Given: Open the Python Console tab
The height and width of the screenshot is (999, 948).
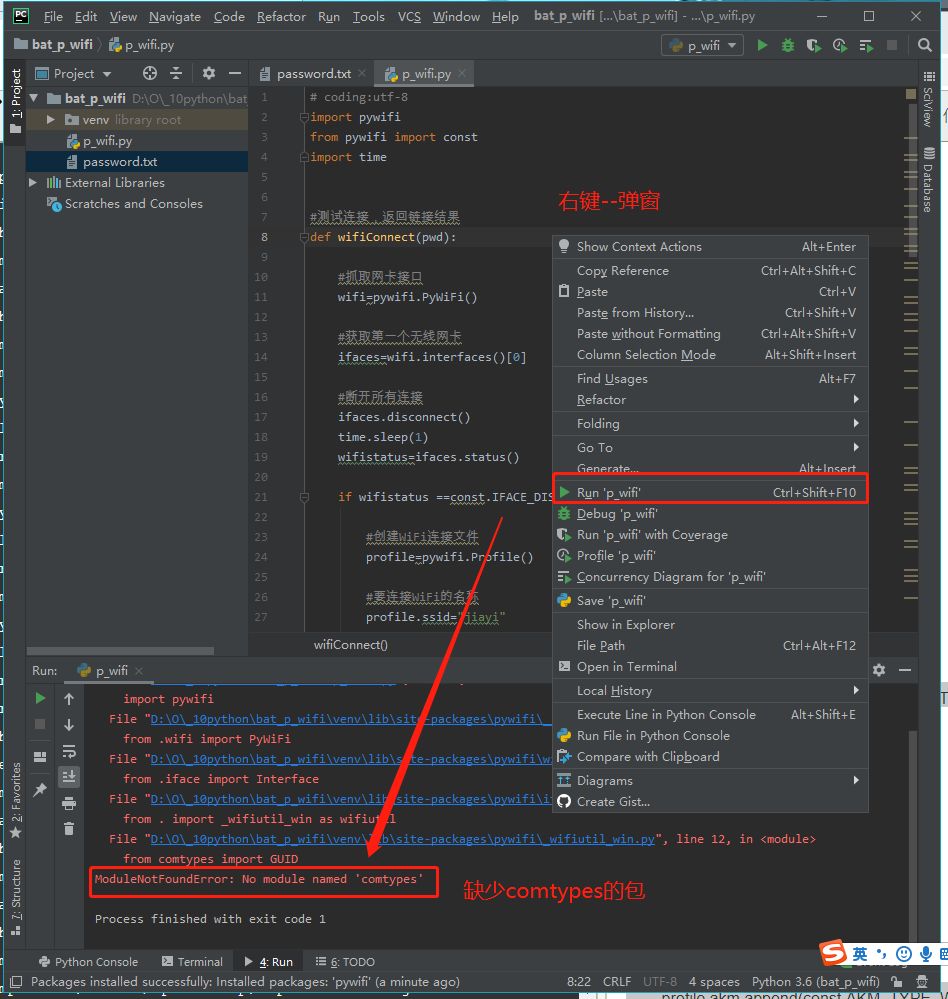Looking at the screenshot, I should pyautogui.click(x=88, y=961).
